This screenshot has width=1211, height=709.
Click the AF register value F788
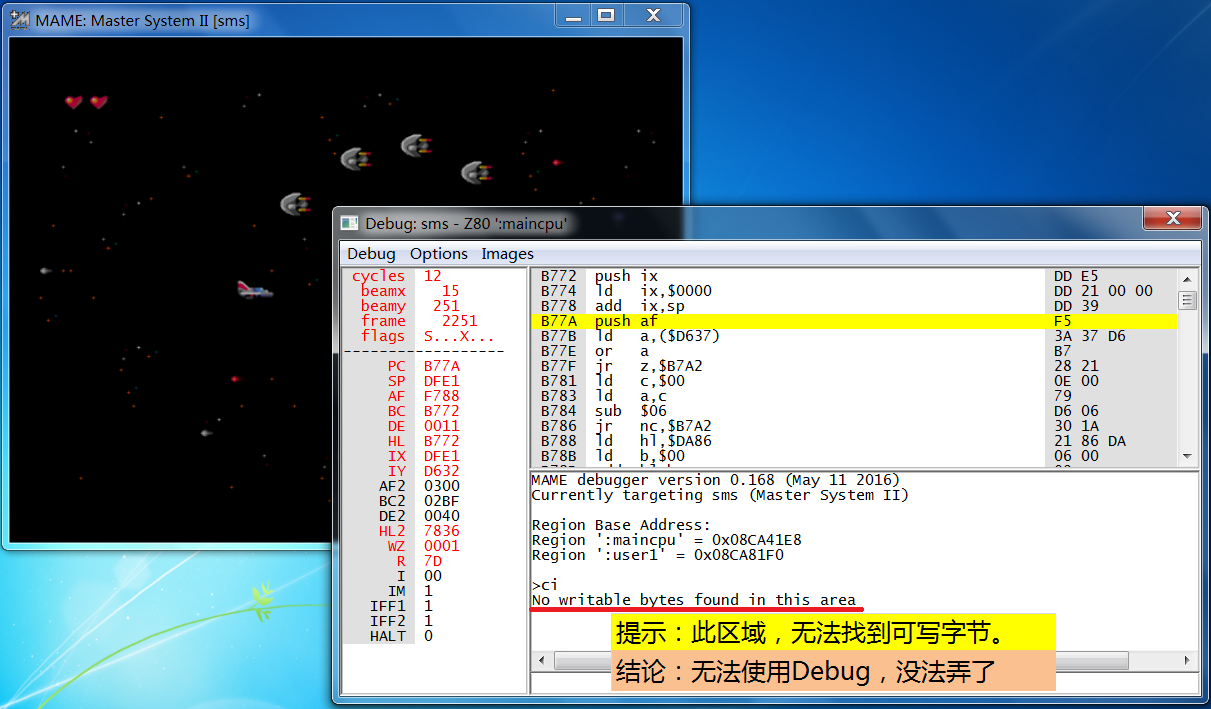442,396
